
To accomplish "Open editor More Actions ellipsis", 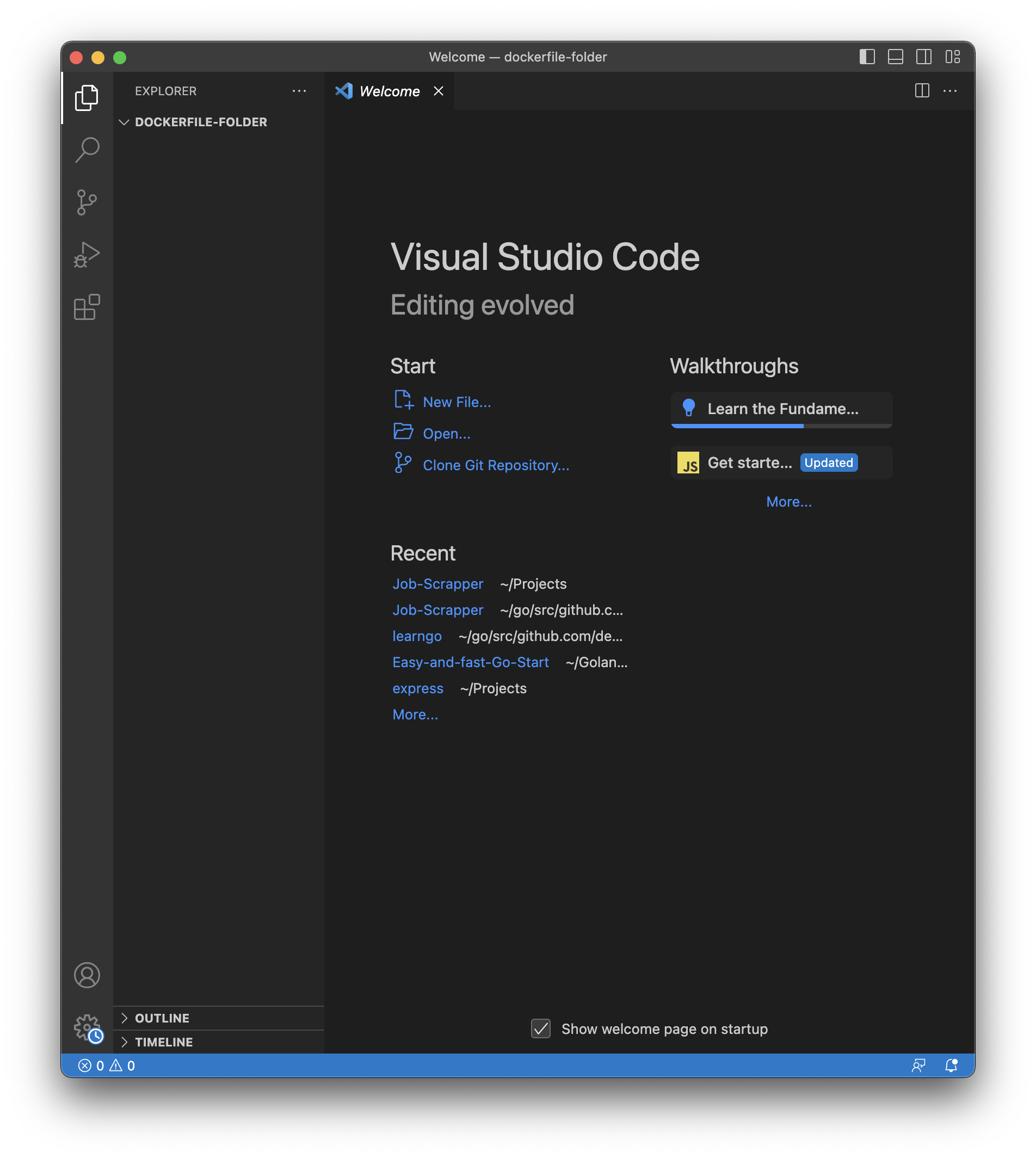I will (950, 90).
